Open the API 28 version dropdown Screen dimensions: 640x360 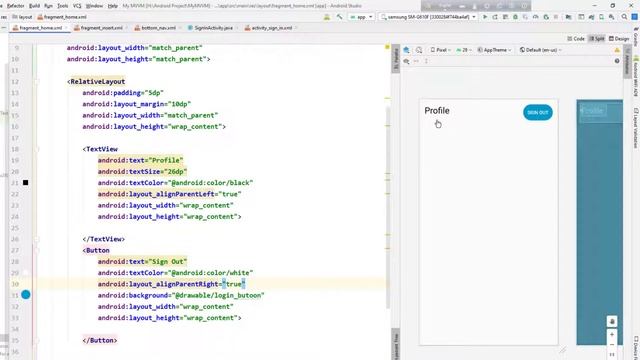click(464, 50)
